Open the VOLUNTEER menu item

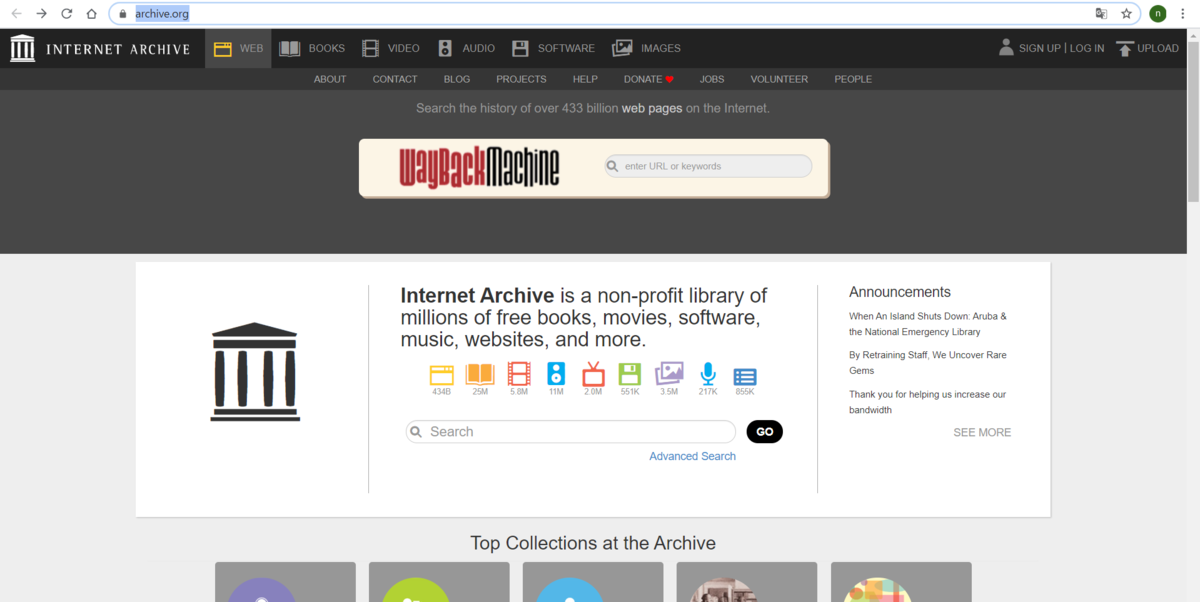(779, 79)
